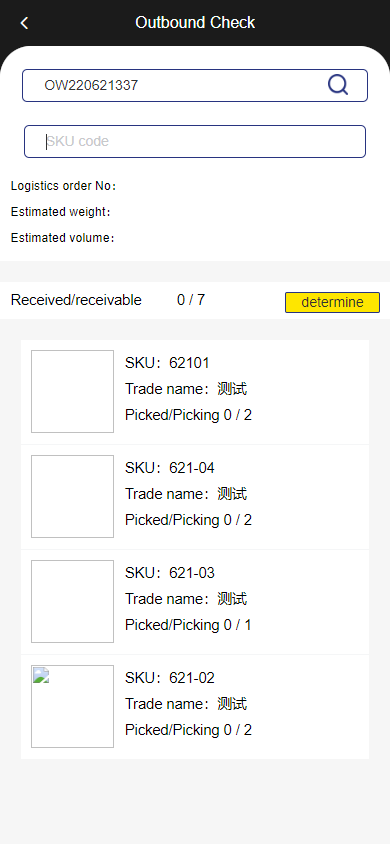
Task: Open the SKU 621-02 text label
Action: tap(170, 678)
